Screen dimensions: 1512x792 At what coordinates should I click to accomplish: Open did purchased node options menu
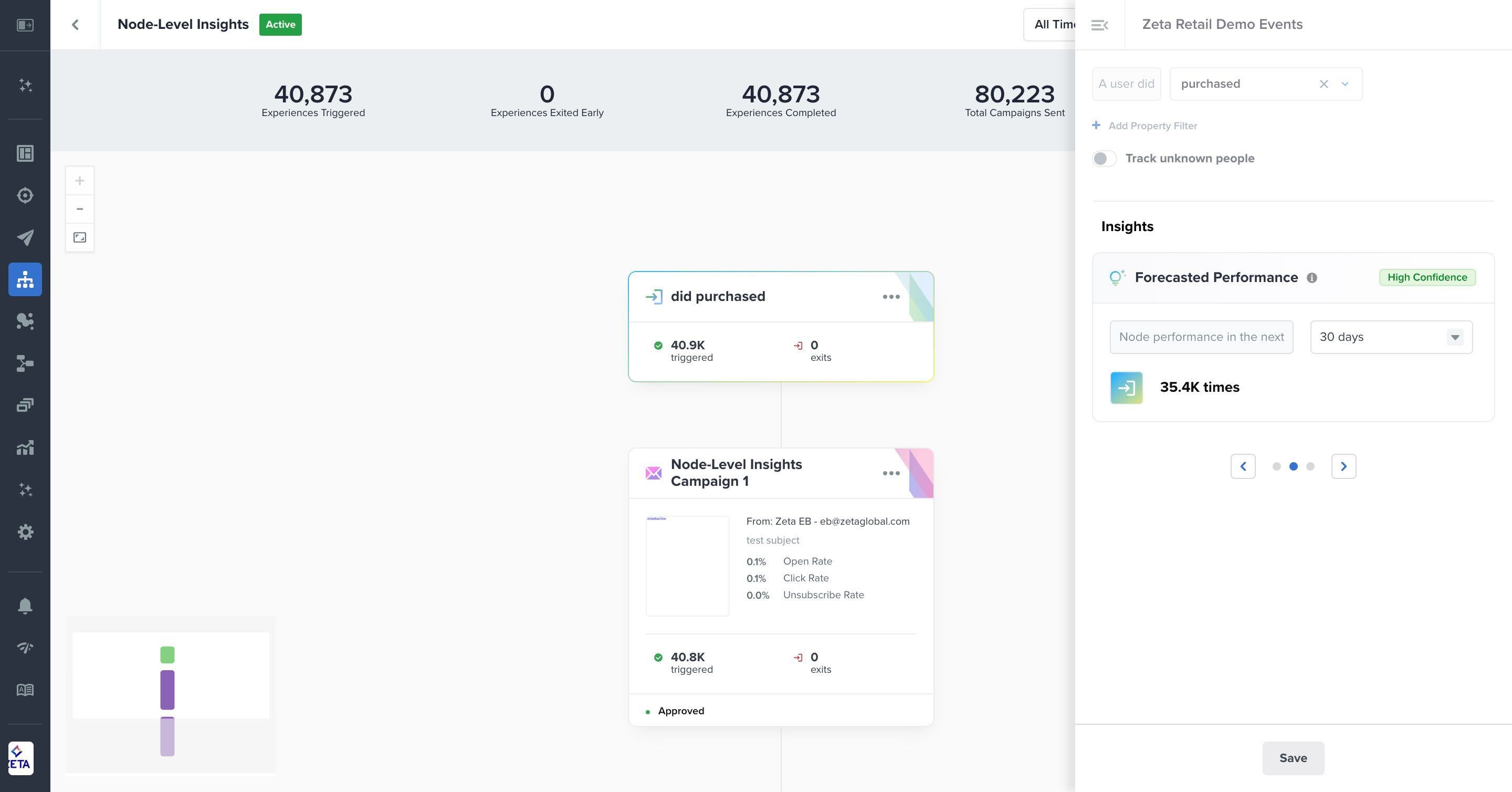coord(891,297)
